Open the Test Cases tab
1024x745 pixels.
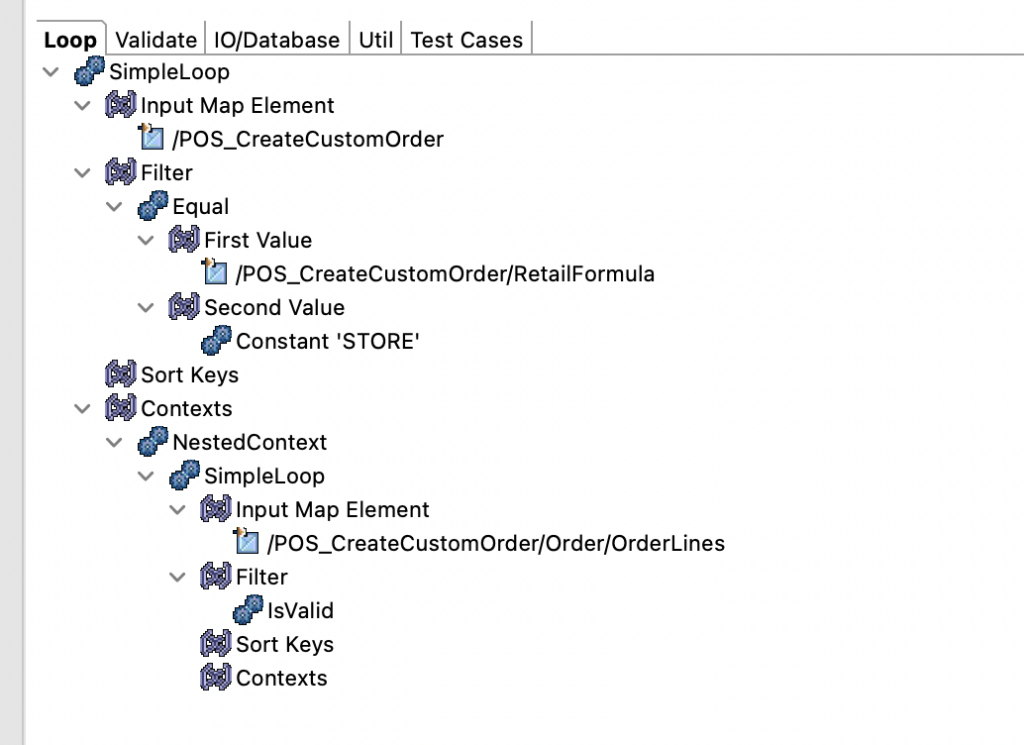[x=466, y=39]
